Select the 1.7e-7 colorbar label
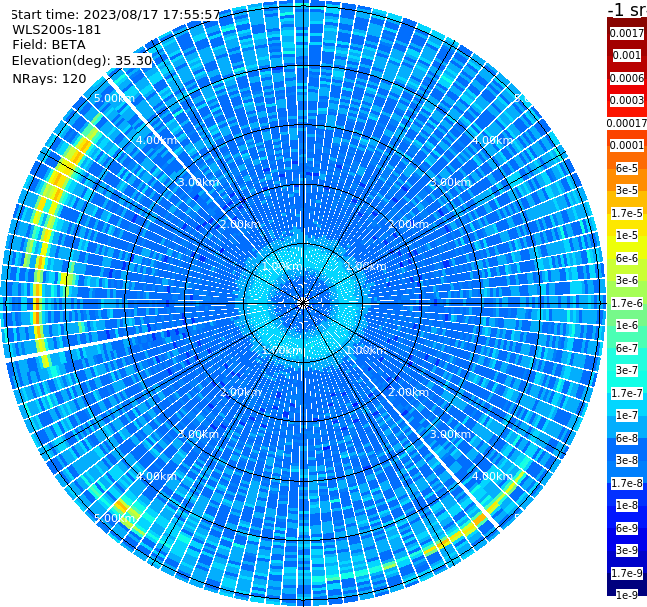 [627, 393]
